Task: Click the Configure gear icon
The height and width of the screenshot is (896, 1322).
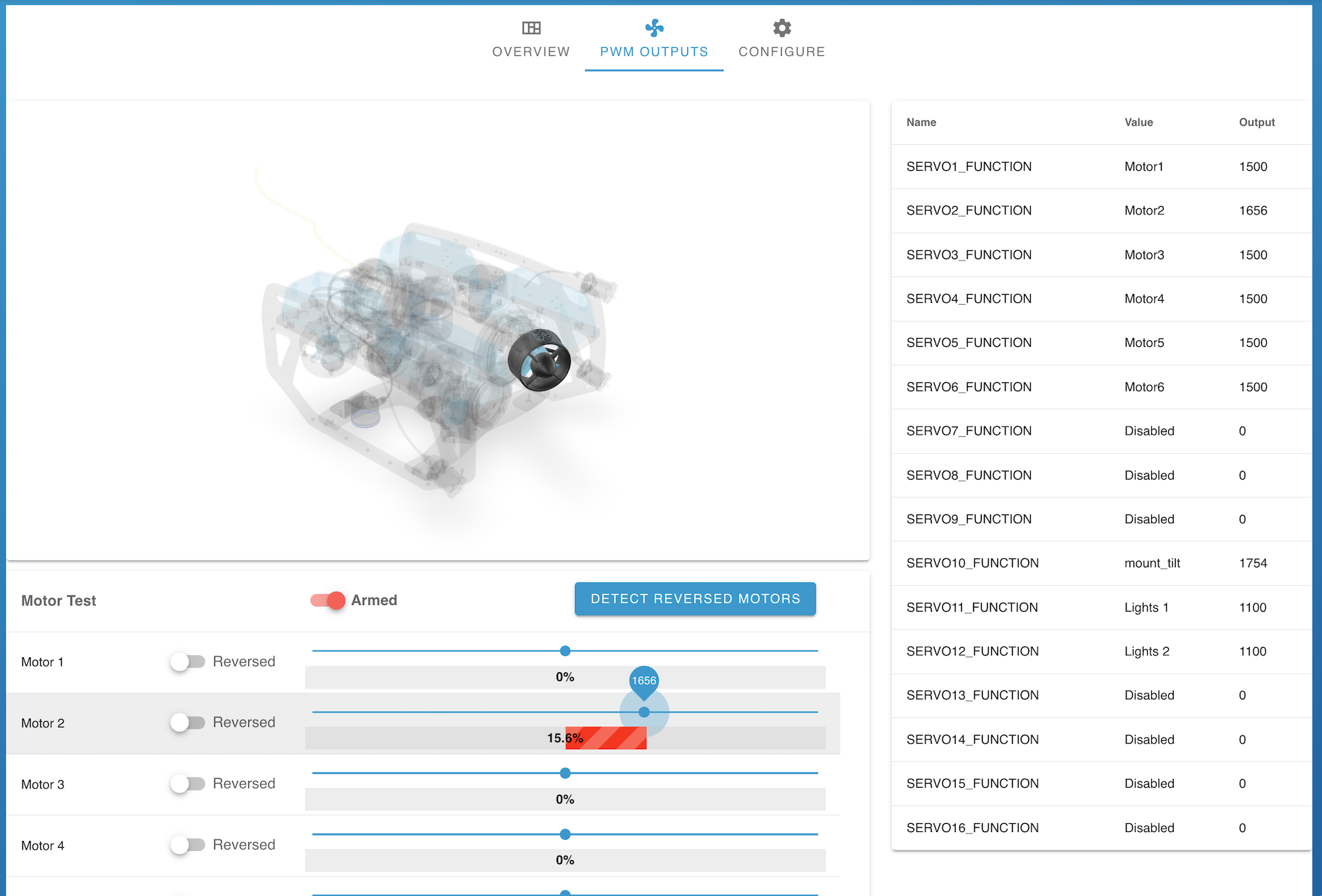Action: point(781,28)
